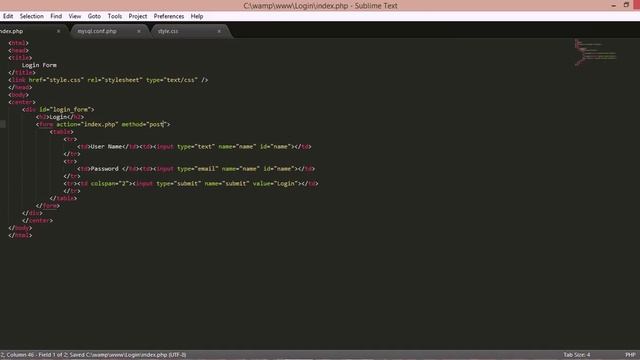The width and height of the screenshot is (640, 360).
Task: Click the opening center tag line
Action: (x=22, y=102)
